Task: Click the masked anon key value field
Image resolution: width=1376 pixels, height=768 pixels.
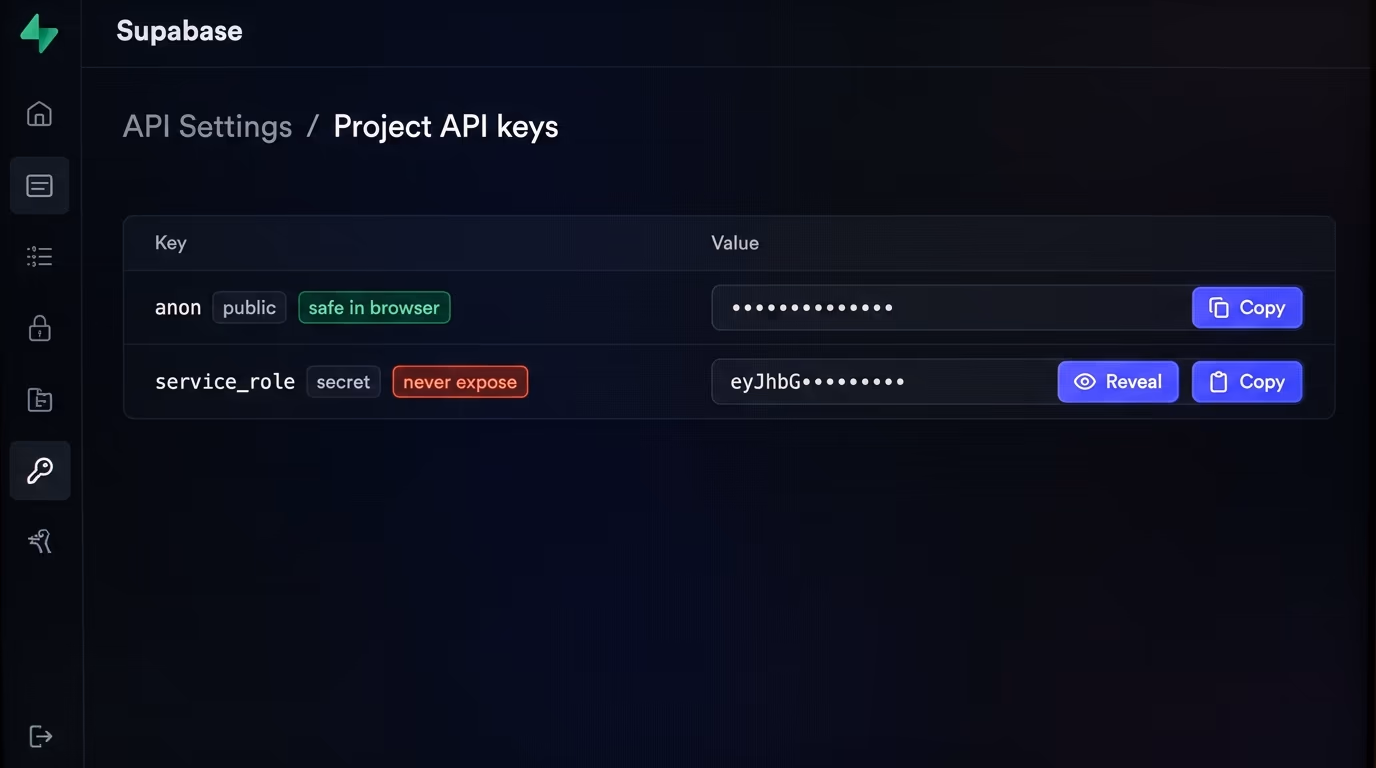Action: [x=951, y=308]
